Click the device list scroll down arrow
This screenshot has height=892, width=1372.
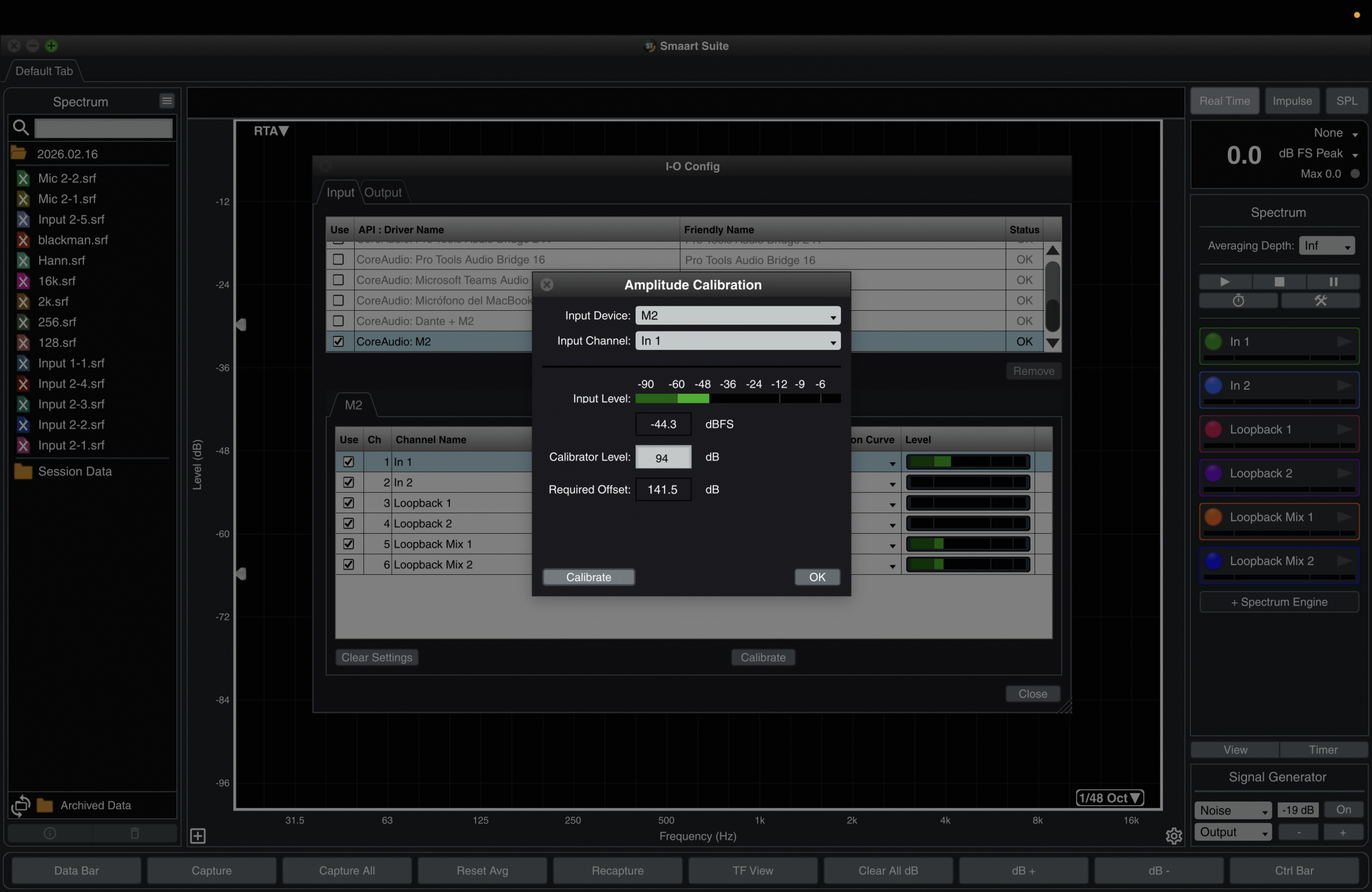(x=1052, y=343)
